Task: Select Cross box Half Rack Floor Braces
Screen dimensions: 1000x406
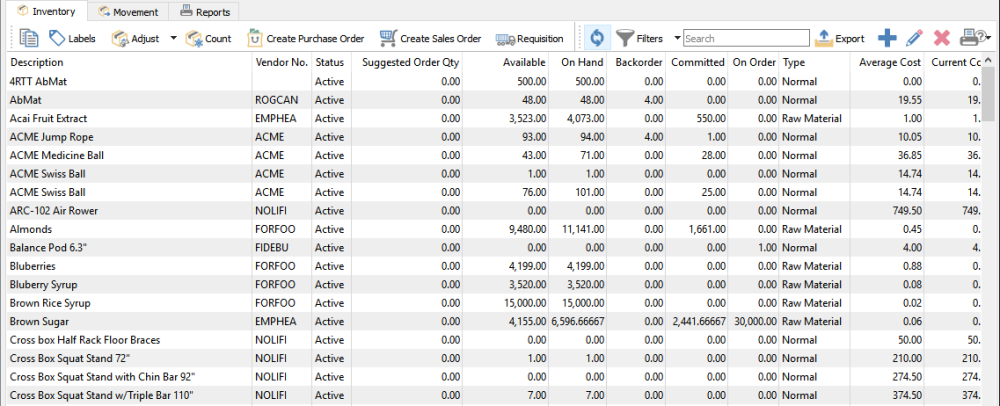Action: 494,340
